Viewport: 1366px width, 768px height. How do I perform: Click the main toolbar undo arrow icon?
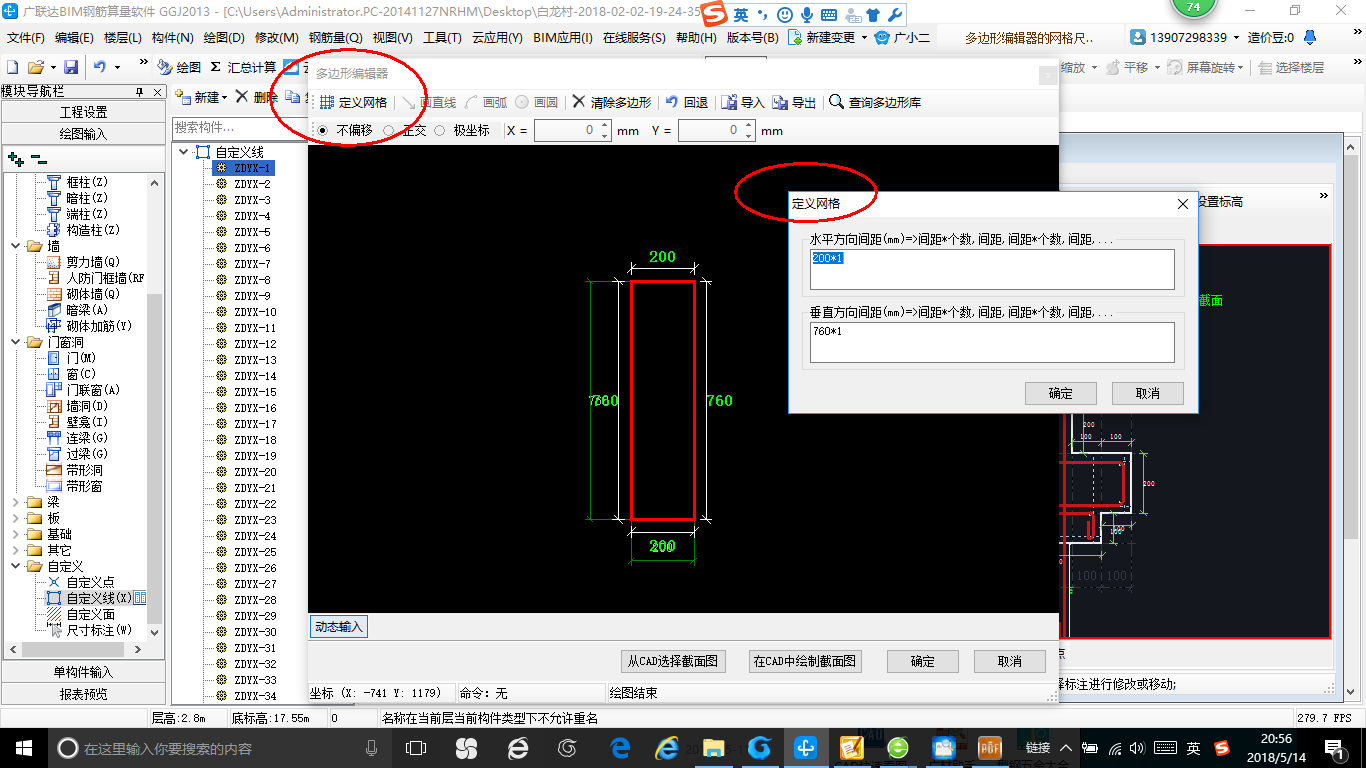point(100,67)
